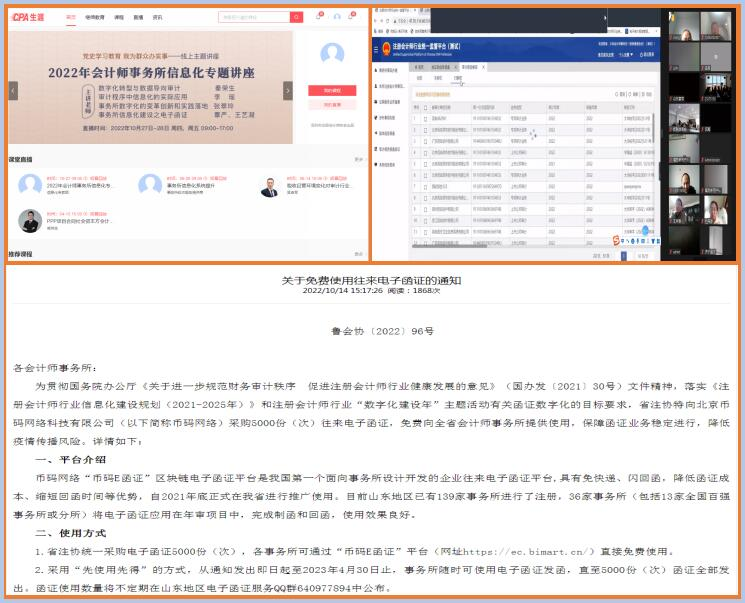Tick the checkbox in the second table row
Viewport: 745px width, 603px height.
[x=427, y=130]
